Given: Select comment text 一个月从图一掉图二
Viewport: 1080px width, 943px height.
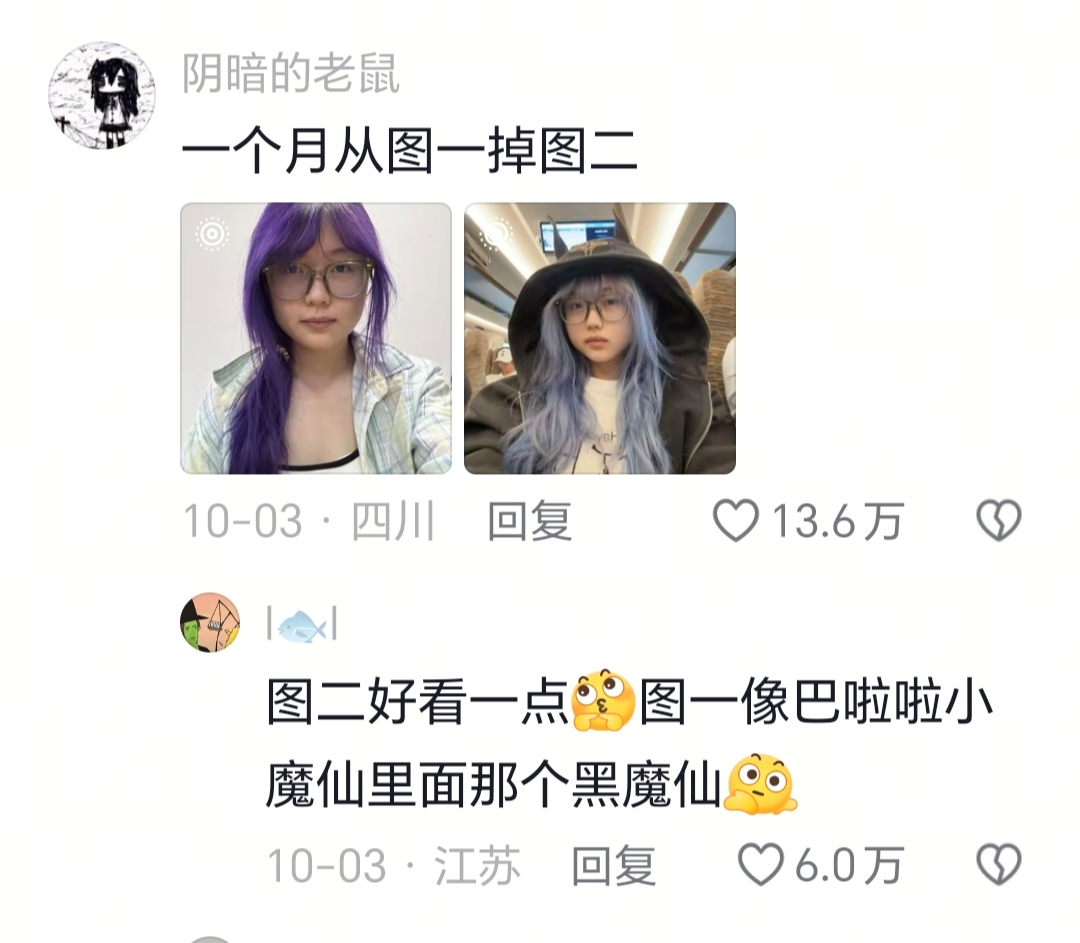Looking at the screenshot, I should click(410, 152).
